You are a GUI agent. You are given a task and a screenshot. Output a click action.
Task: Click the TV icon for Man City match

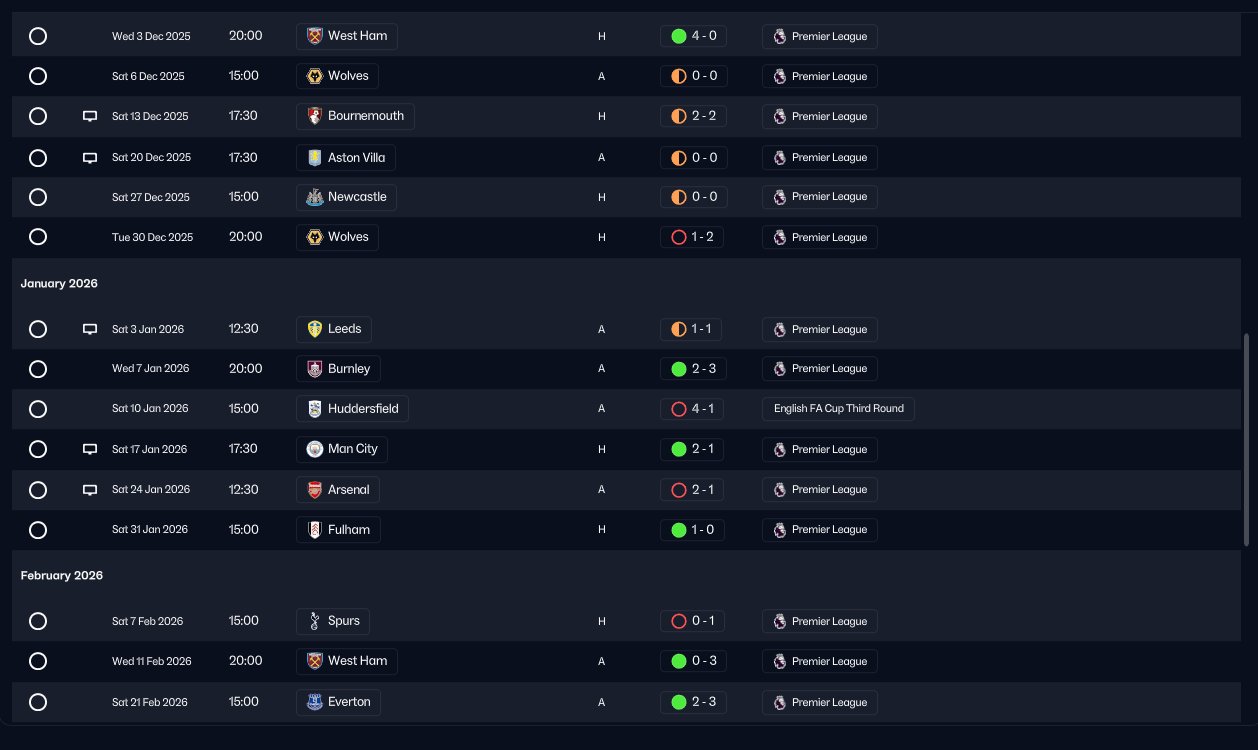[90, 450]
